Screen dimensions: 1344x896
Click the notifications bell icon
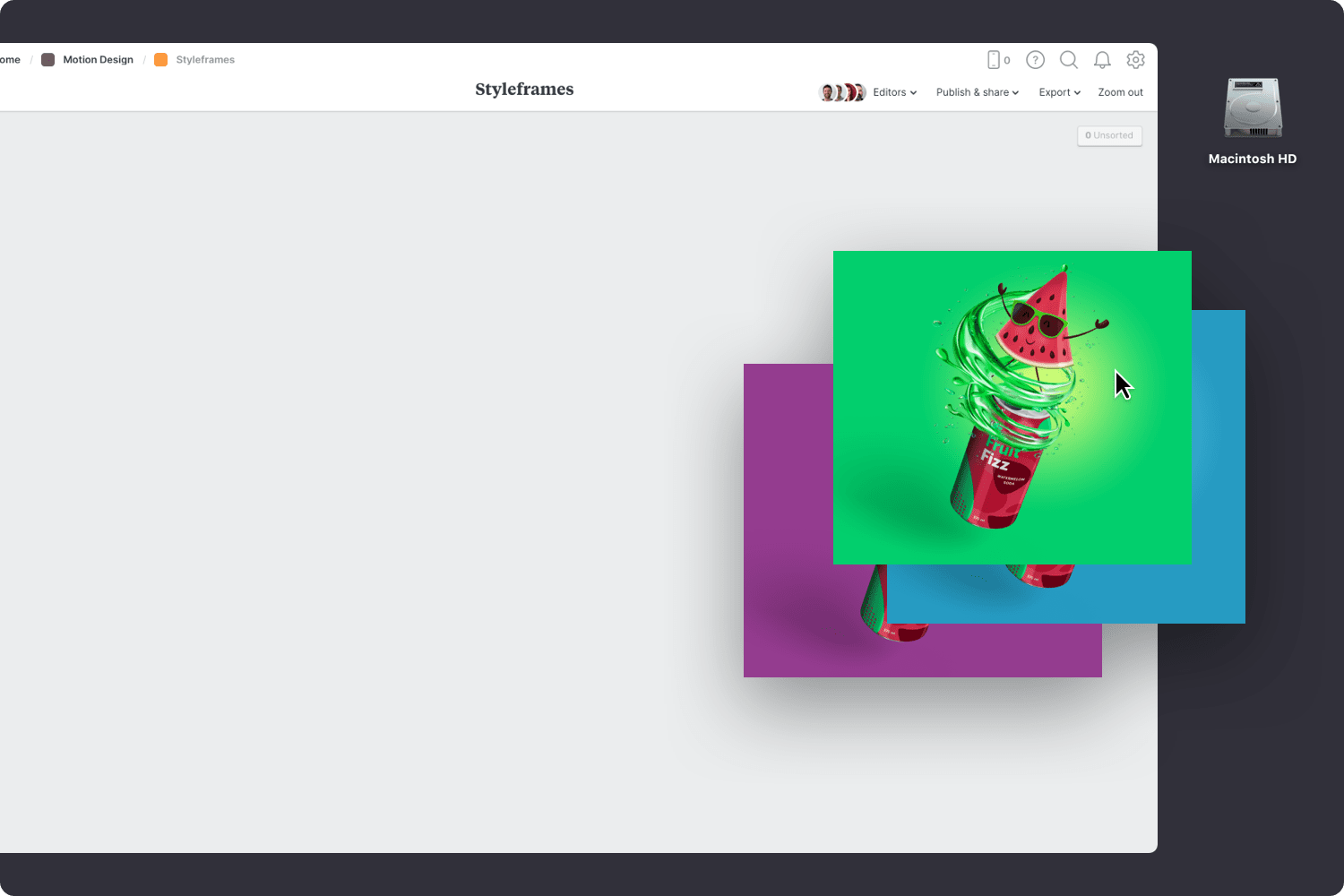1102,59
